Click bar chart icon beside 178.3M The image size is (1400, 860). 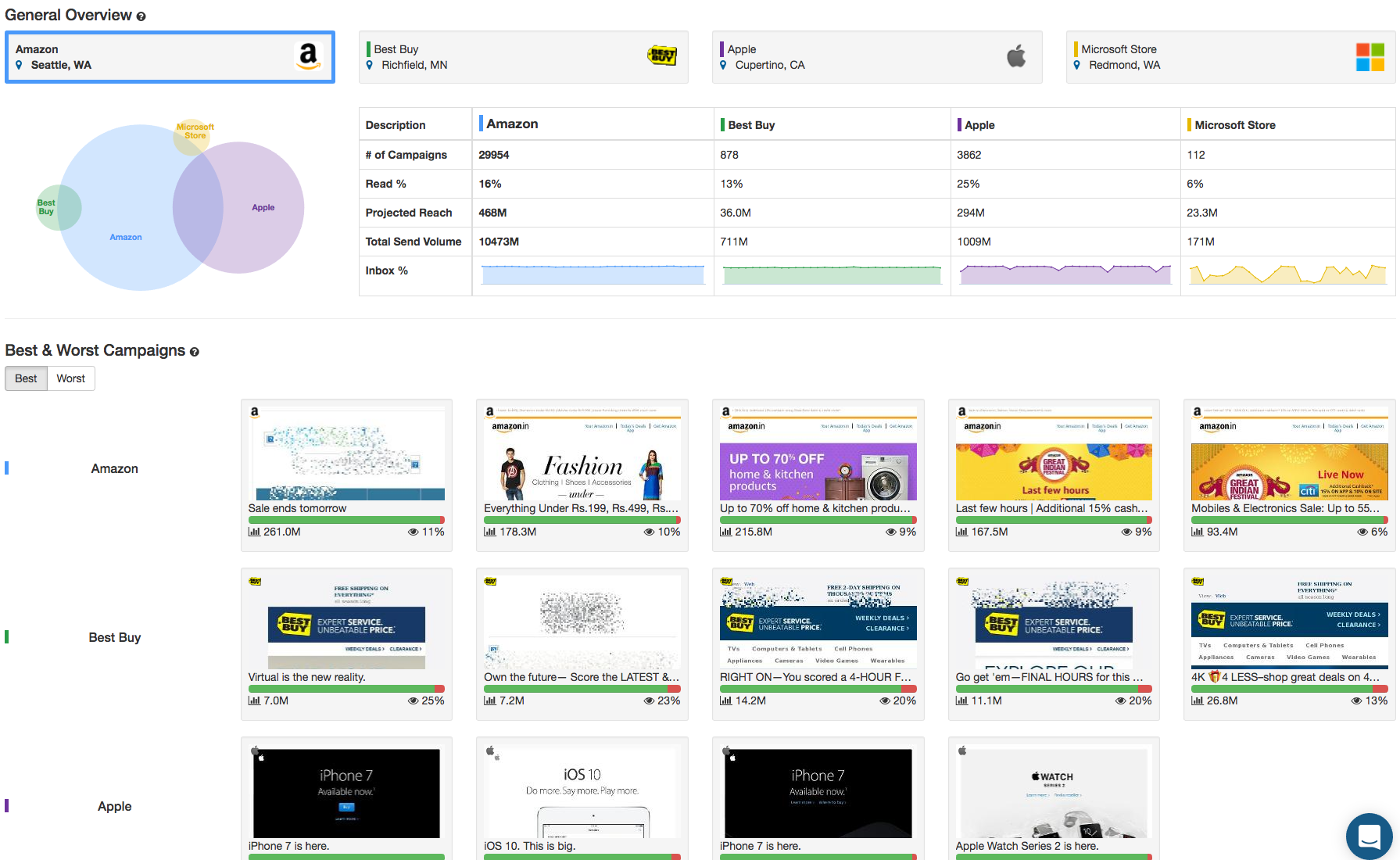(490, 532)
